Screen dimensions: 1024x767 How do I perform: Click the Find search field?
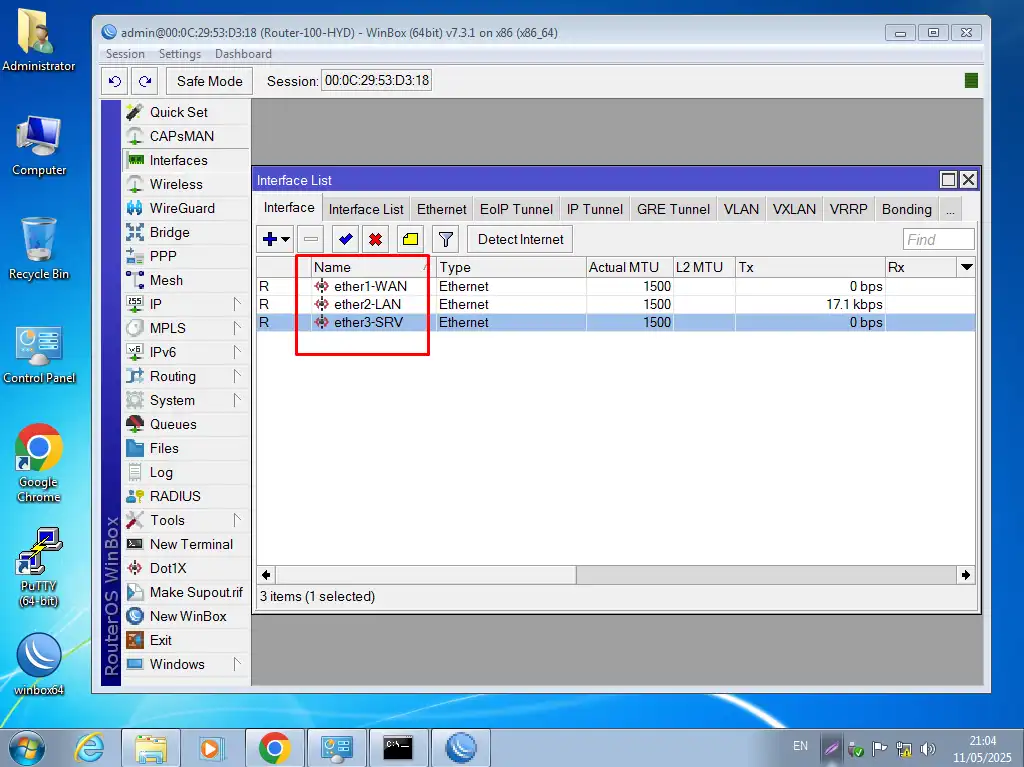point(938,239)
